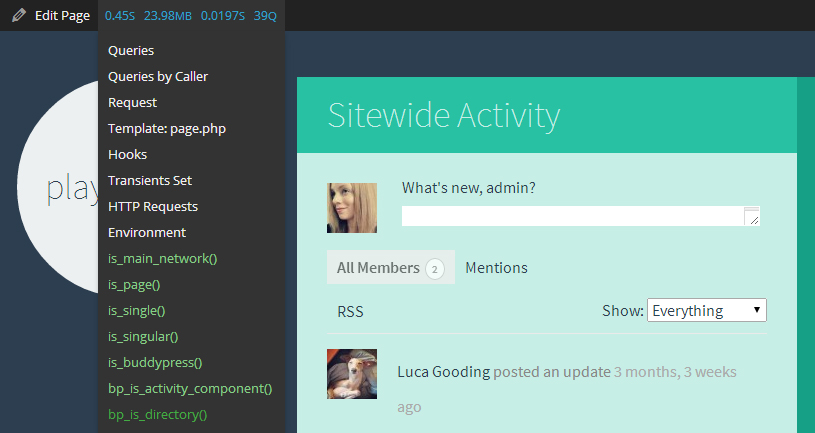Open the RSS feed link

[350, 311]
